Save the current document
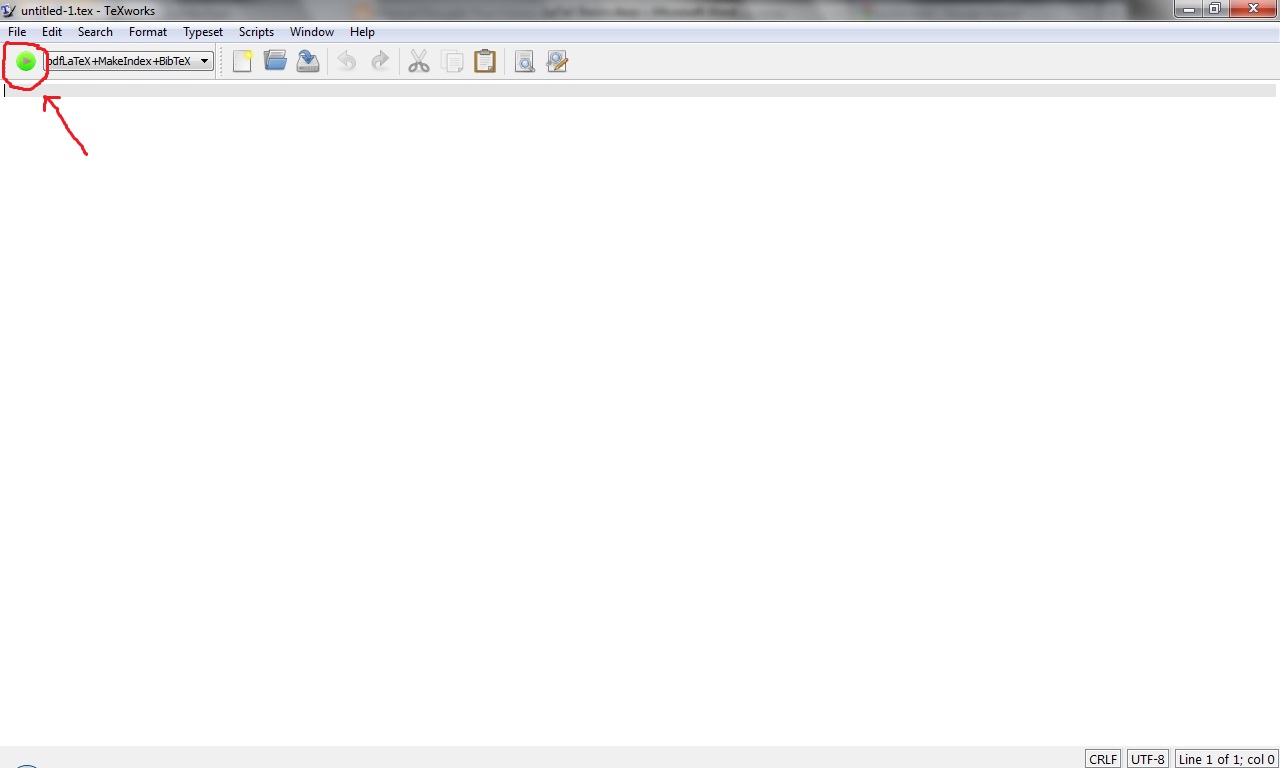Screen dimensions: 1286x768 click(307, 61)
